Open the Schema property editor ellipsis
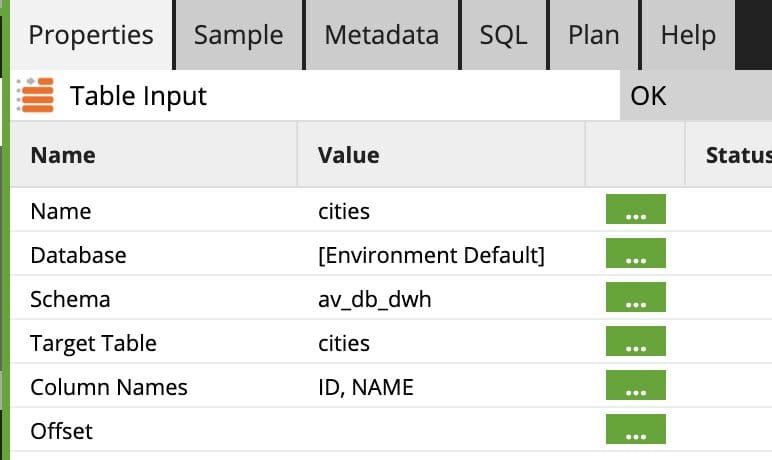The image size is (772, 460). (635, 299)
